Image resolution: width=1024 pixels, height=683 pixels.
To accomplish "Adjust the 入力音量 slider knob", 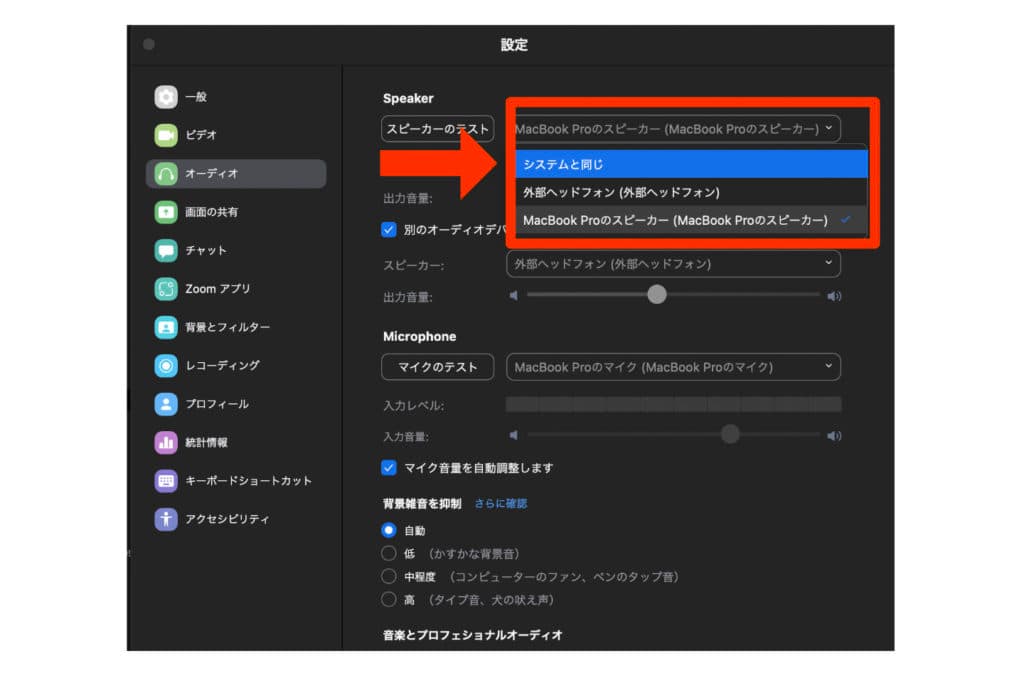I will pyautogui.click(x=730, y=434).
